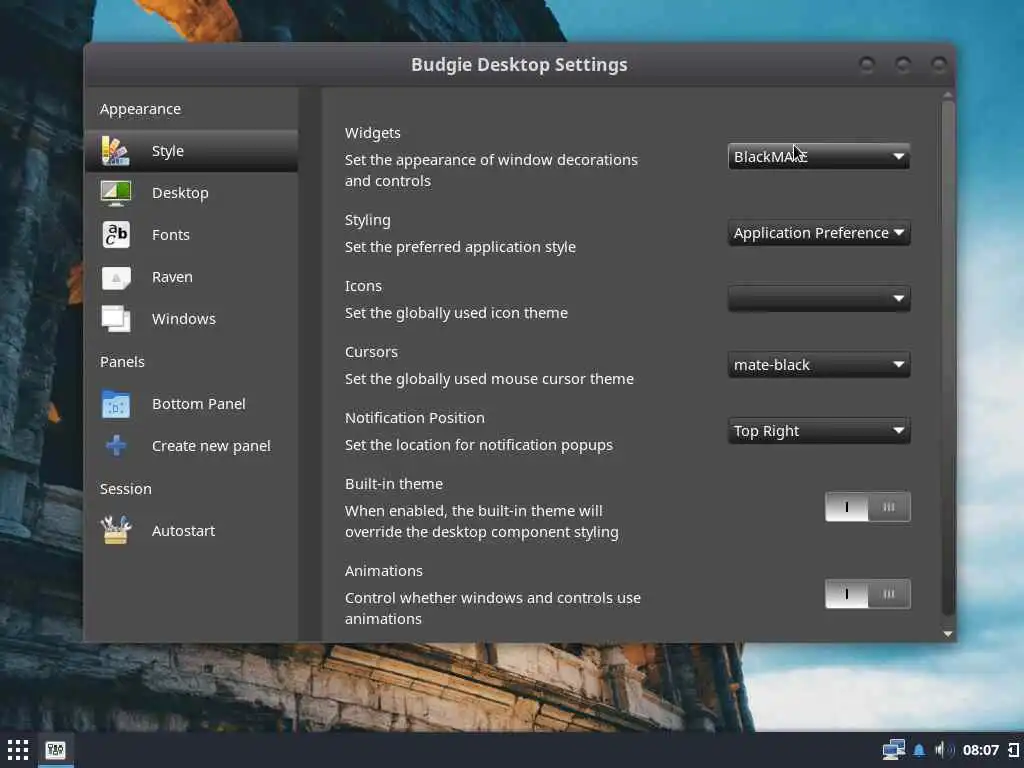The width and height of the screenshot is (1024, 768).
Task: Click the scrollbar up arrow
Action: click(948, 95)
